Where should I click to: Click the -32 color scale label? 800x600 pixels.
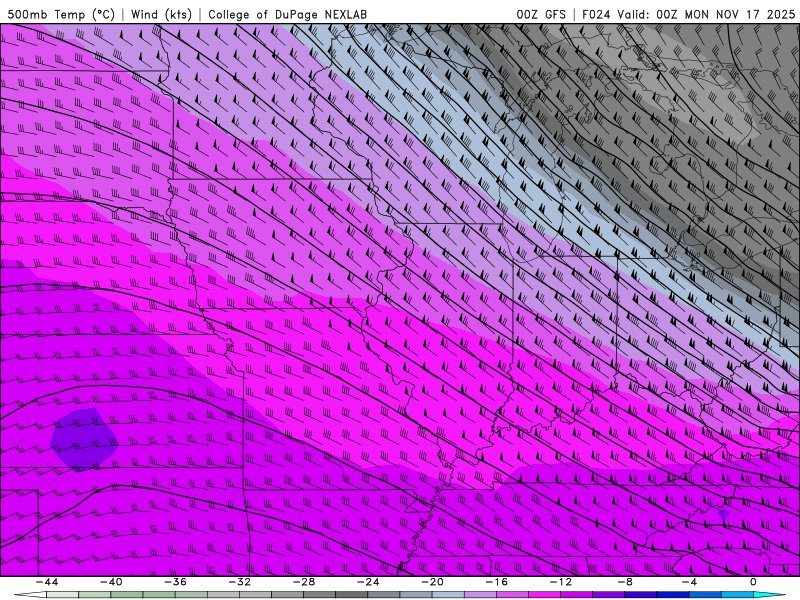pyautogui.click(x=240, y=582)
